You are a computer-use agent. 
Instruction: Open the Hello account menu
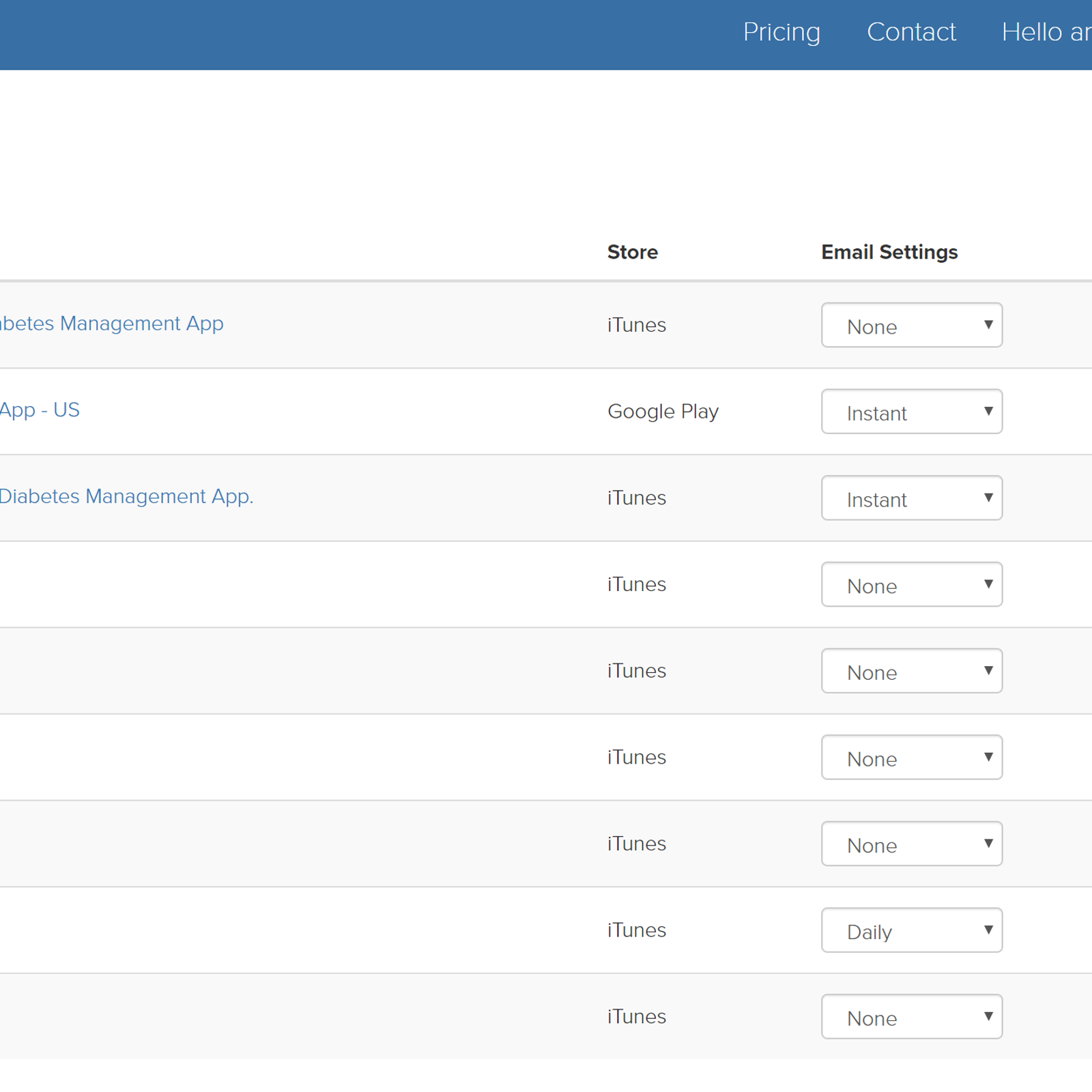click(1046, 32)
